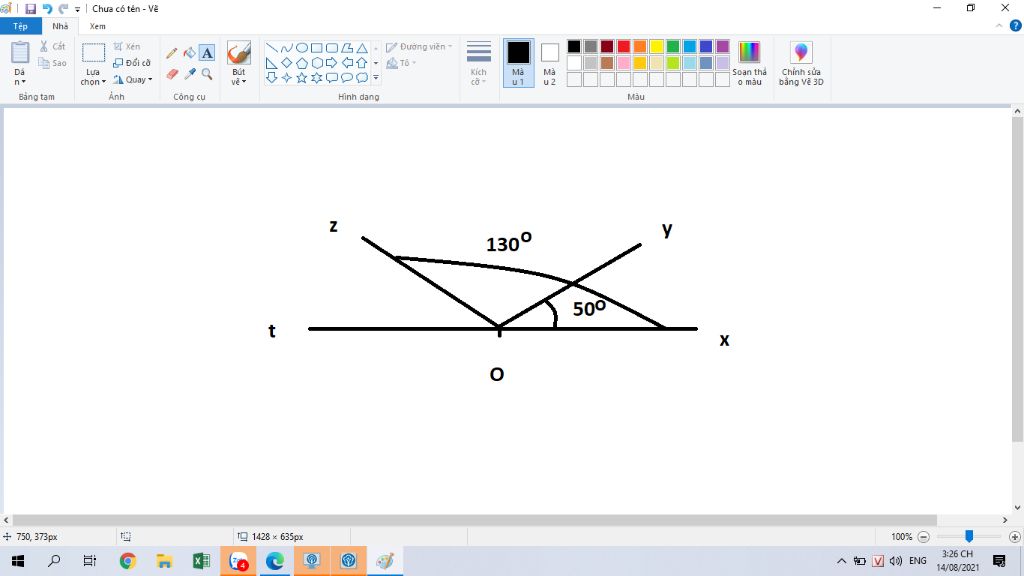
Task: Choose the Polygon shape
Action: 347,48
